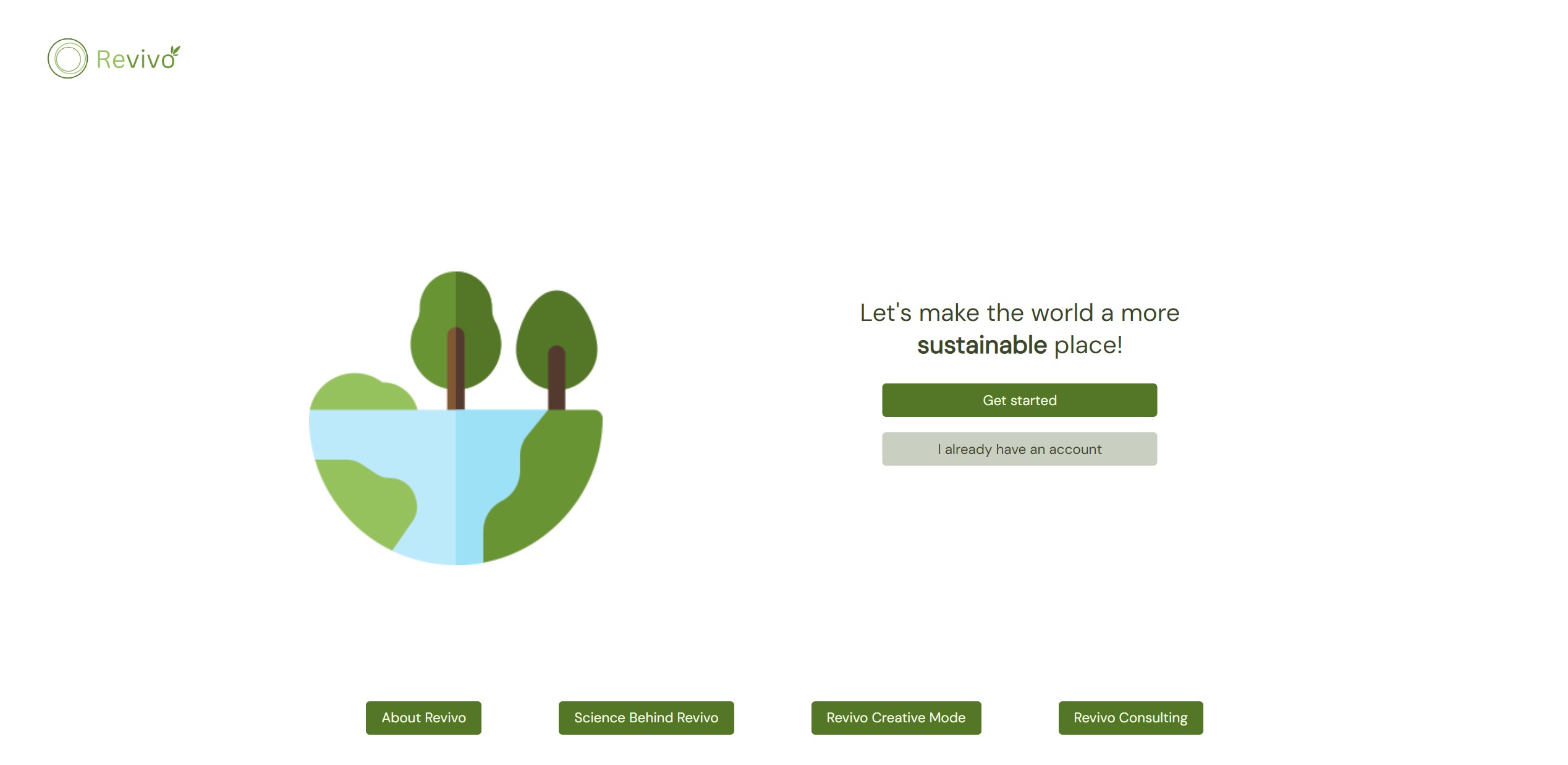1568x765 pixels.
Task: Open Science Behind Revivo
Action: [646, 717]
